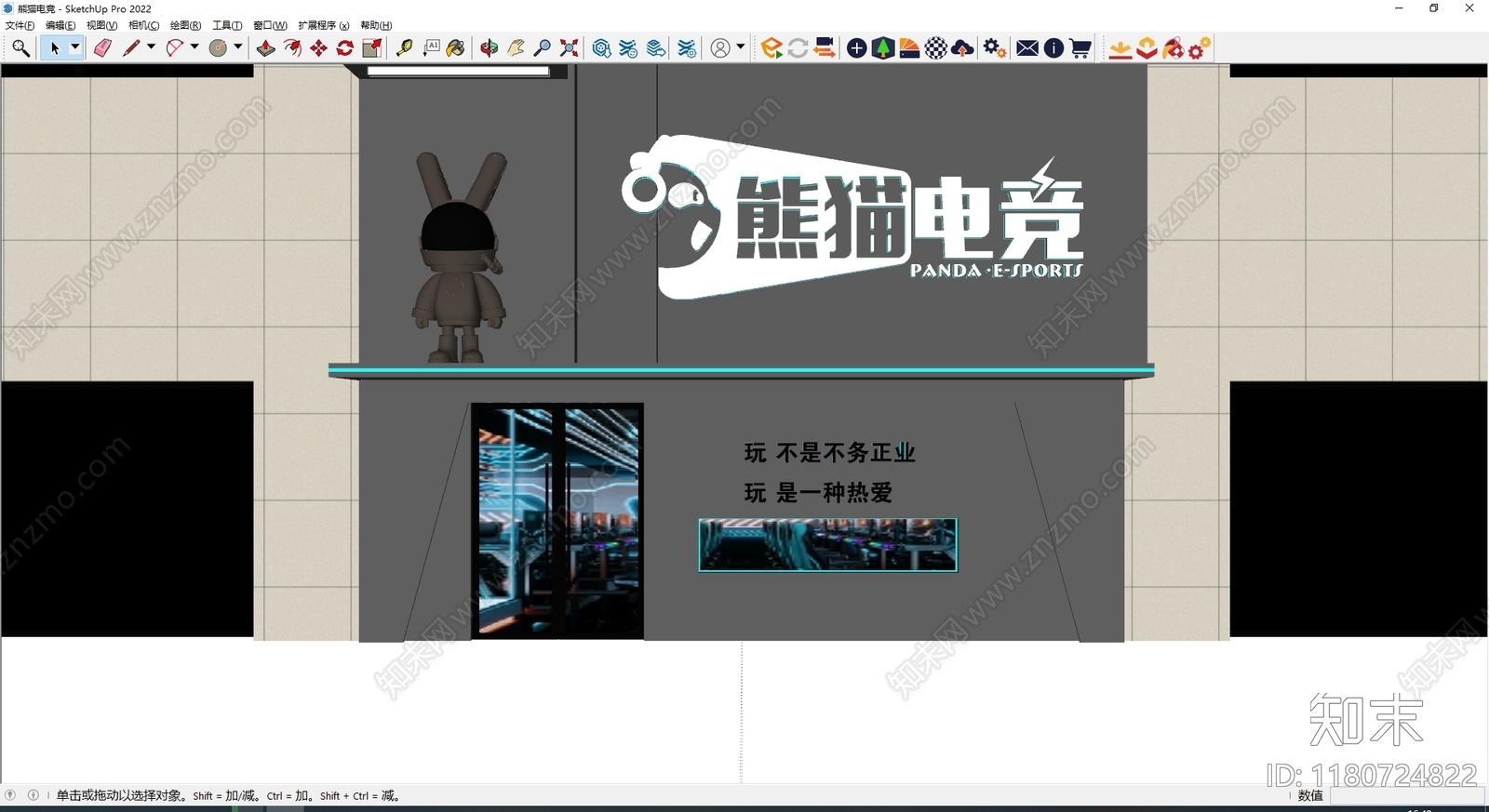
Task: Toggle Enscape live updates icon
Action: click(798, 47)
